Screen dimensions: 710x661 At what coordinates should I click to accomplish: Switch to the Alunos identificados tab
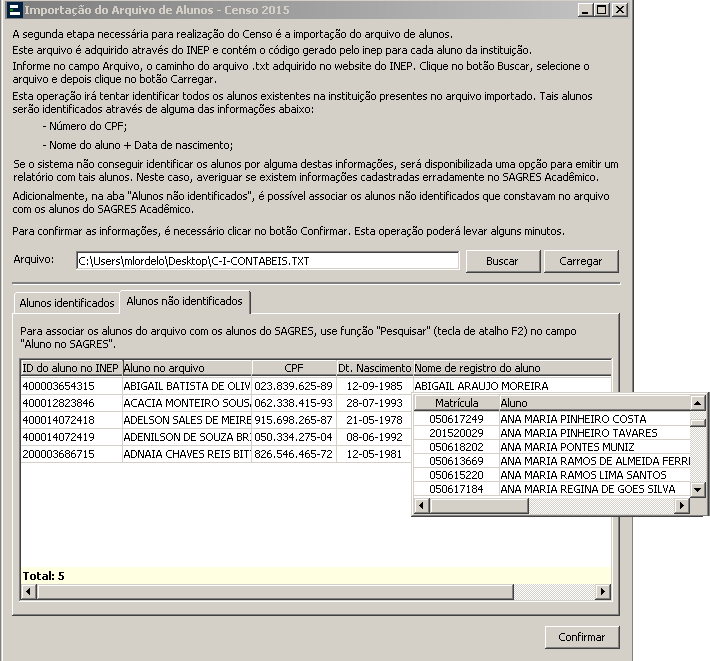pos(67,301)
